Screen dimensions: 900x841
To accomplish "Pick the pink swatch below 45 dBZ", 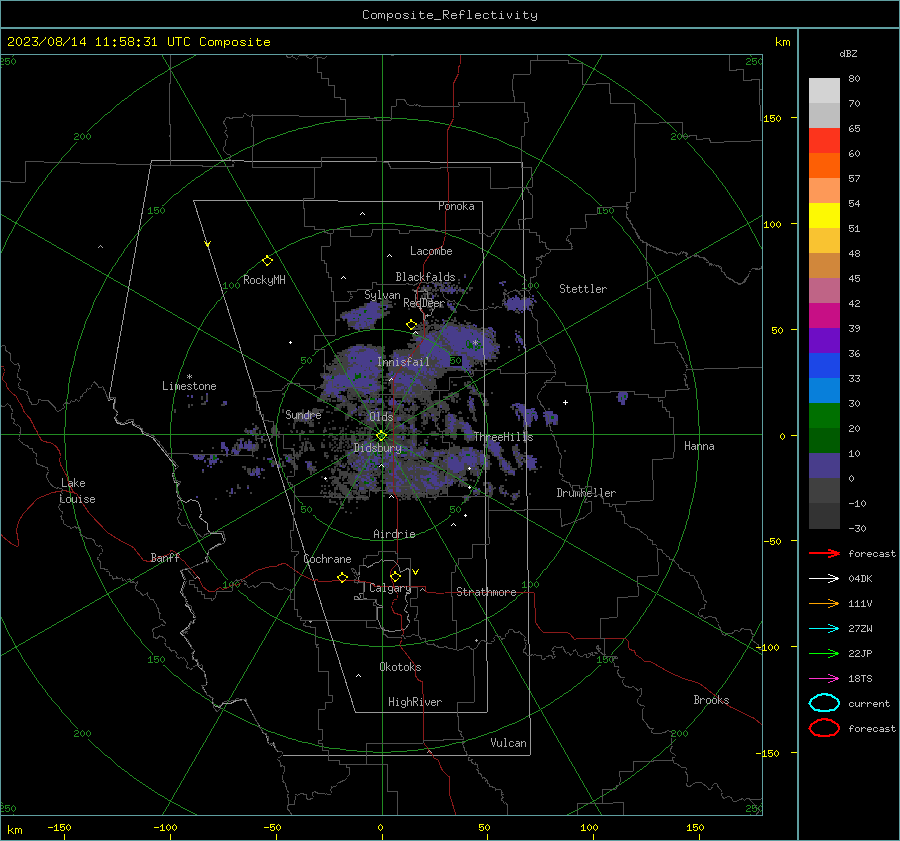I will point(824,290).
